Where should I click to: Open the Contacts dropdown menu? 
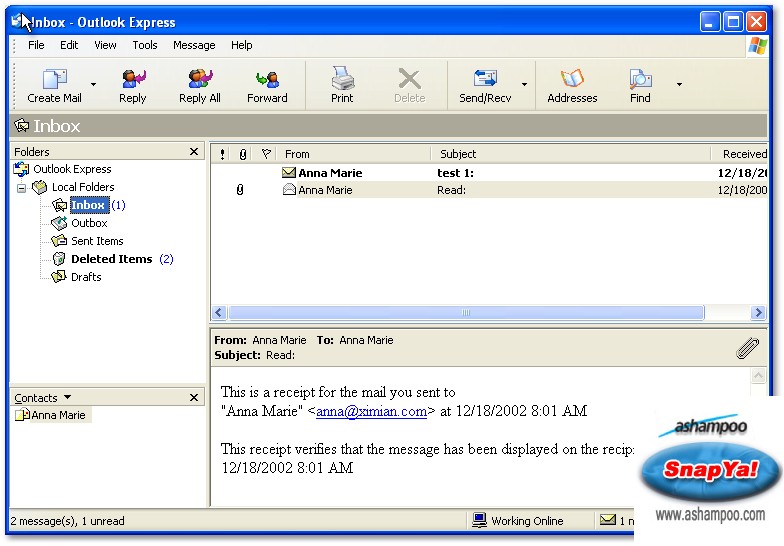click(x=67, y=397)
